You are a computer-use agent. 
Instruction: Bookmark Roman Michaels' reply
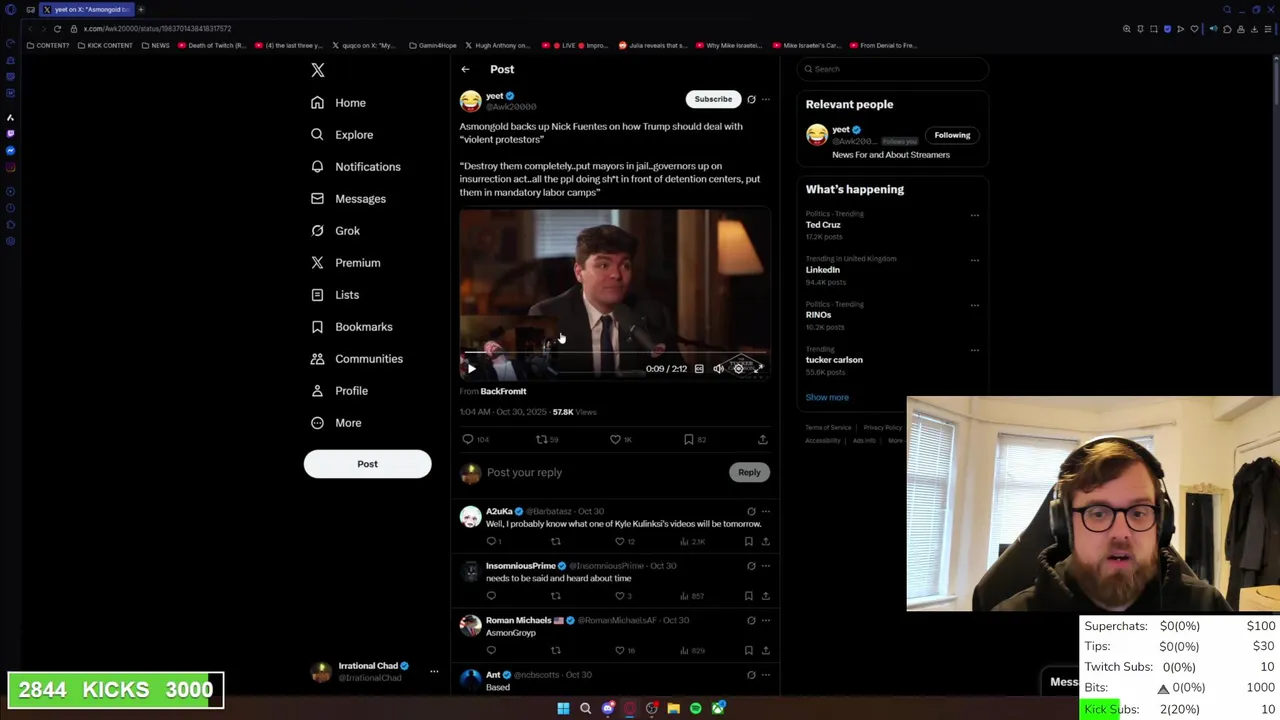[x=748, y=650]
